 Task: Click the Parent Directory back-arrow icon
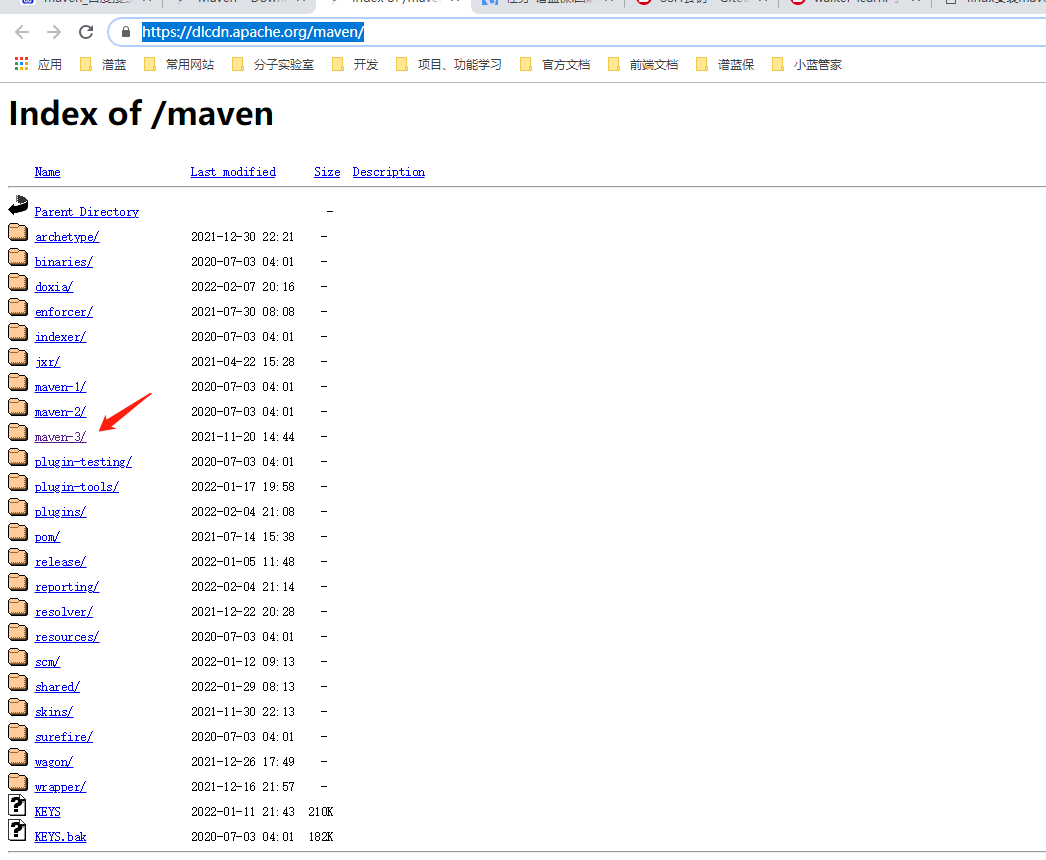[x=18, y=205]
